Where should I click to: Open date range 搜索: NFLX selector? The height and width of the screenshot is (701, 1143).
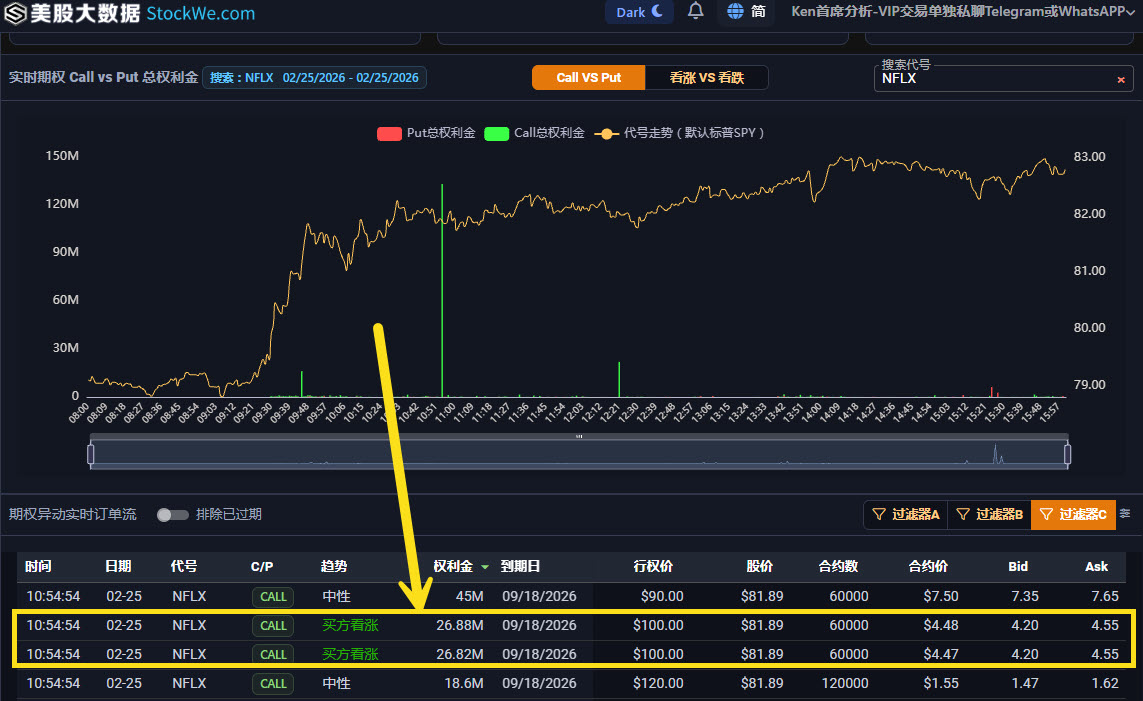(x=314, y=78)
